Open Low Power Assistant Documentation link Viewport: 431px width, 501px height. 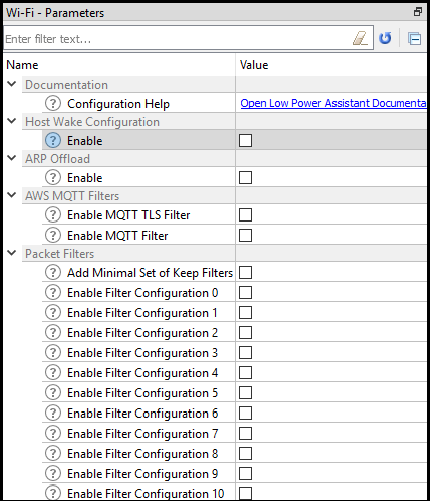(x=333, y=103)
